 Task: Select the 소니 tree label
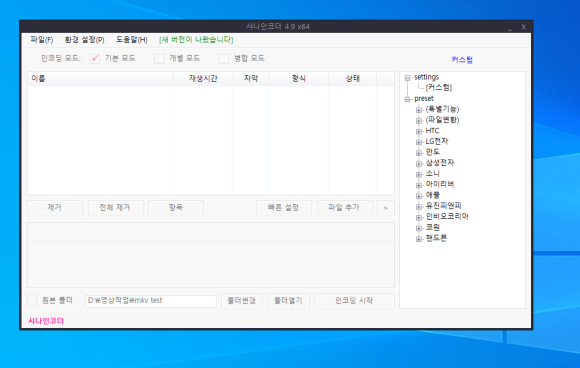(x=432, y=173)
